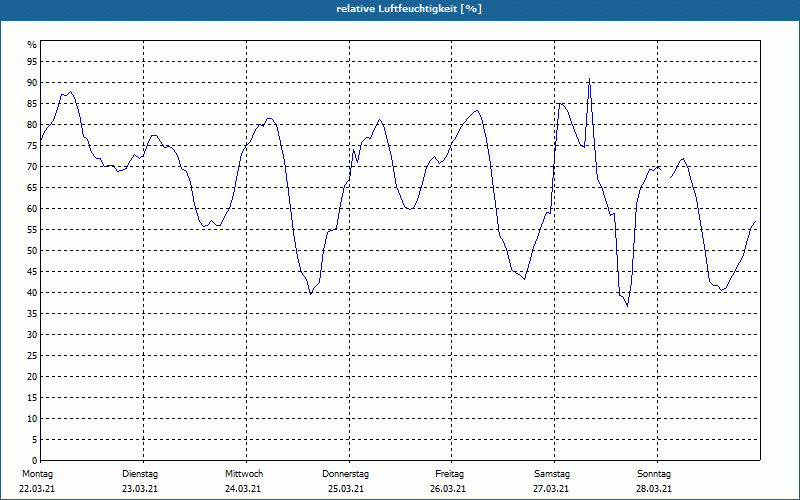Click the y-axis value '30'
The width and height of the screenshot is (800, 500).
[x=32, y=335]
